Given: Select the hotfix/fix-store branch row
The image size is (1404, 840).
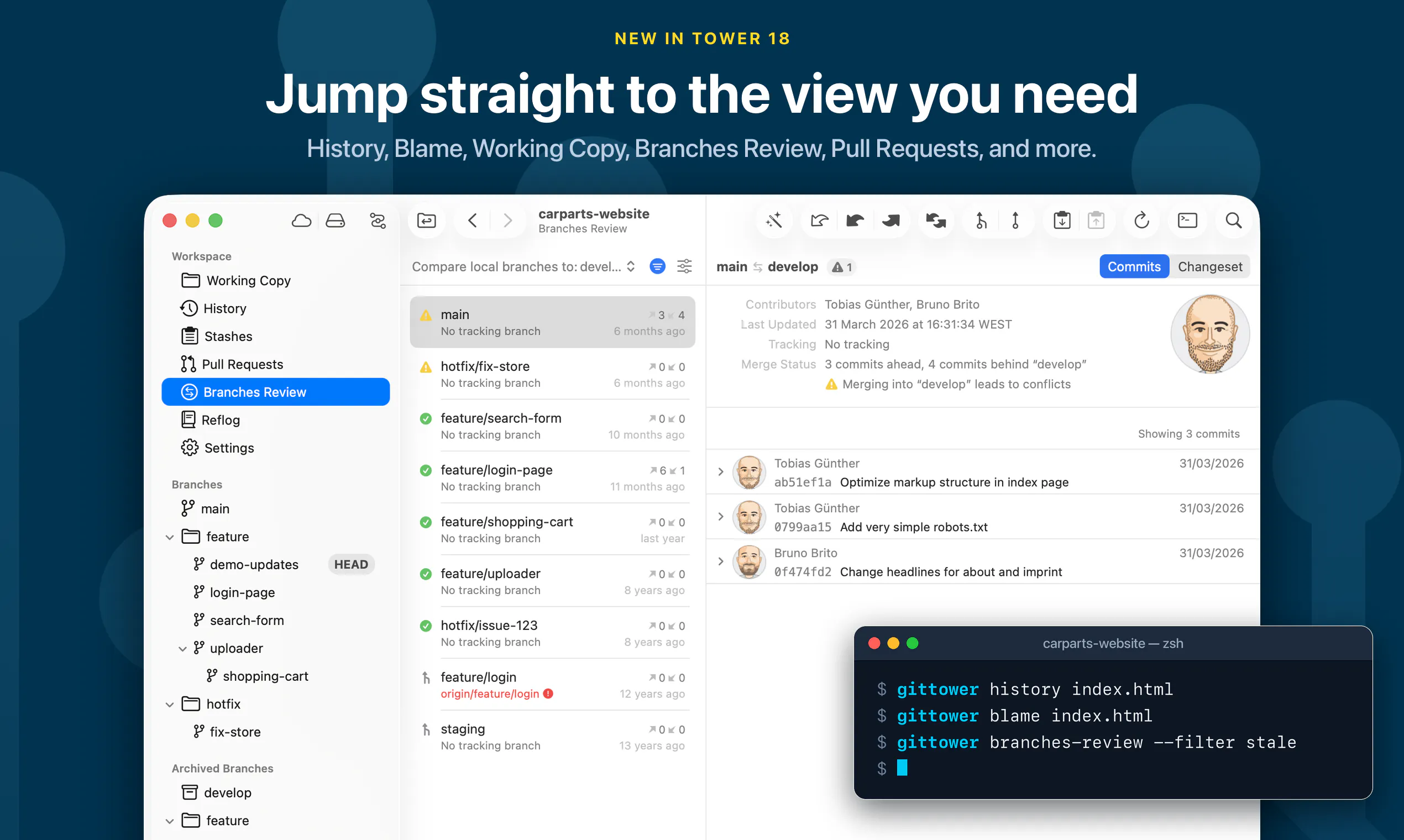Looking at the screenshot, I should click(553, 374).
